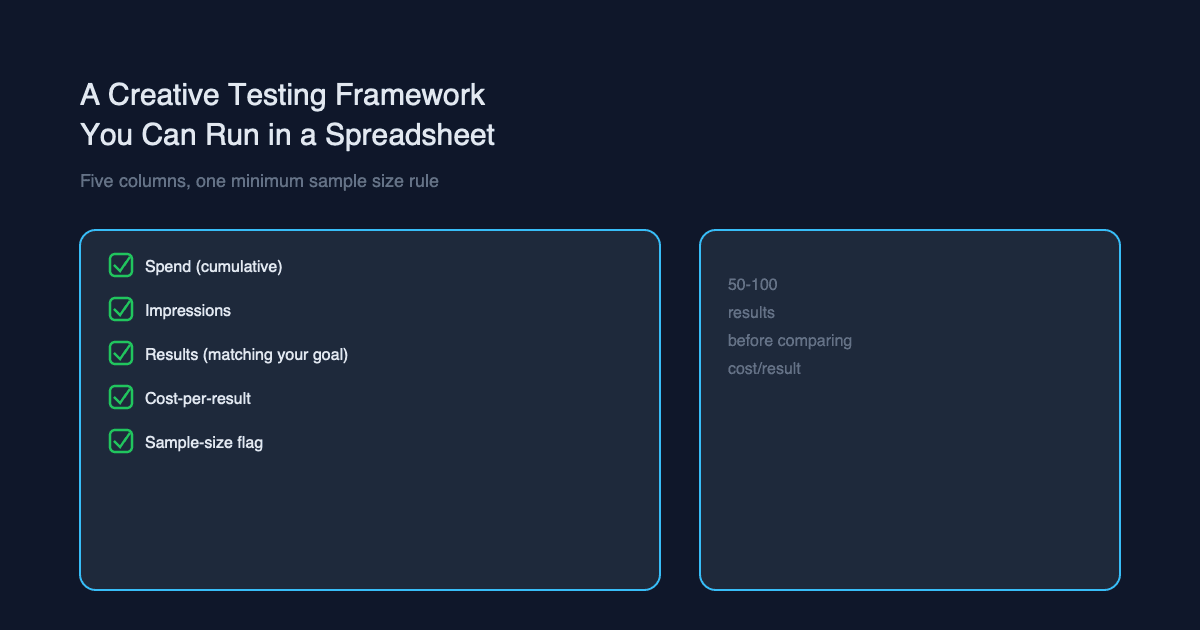Click empty area below the checklist items
Viewport: 1200px width, 630px height.
tap(370, 520)
